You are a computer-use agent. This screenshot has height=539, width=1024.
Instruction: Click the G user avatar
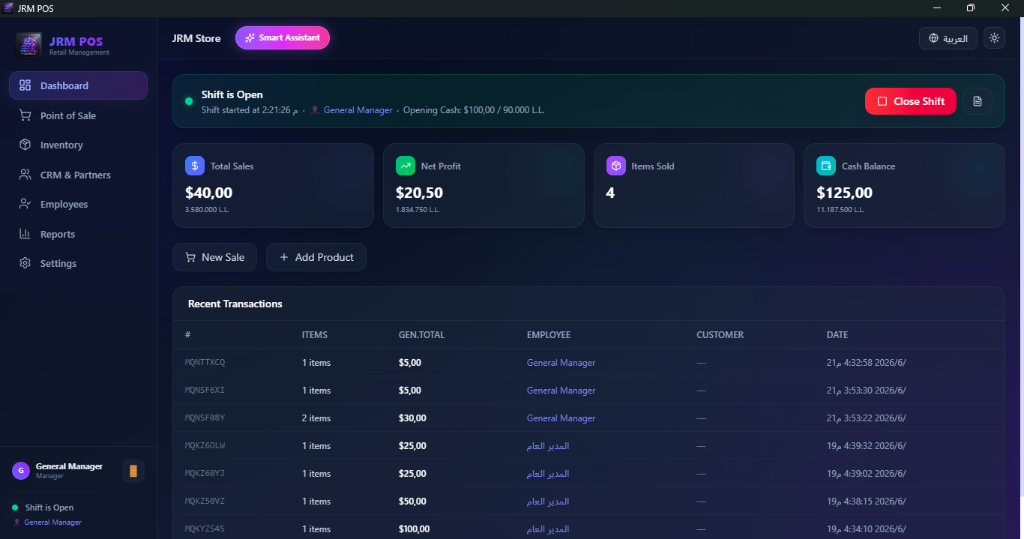(x=21, y=470)
